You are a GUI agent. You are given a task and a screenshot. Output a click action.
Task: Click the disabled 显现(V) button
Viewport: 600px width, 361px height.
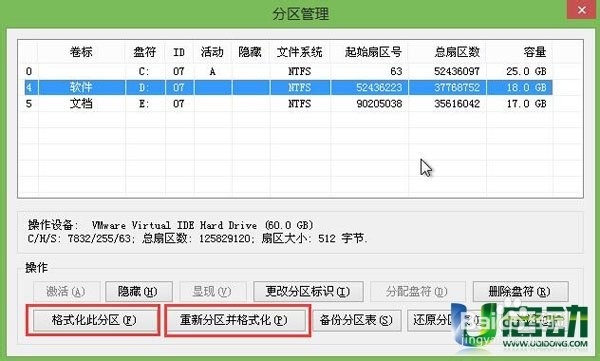213,292
